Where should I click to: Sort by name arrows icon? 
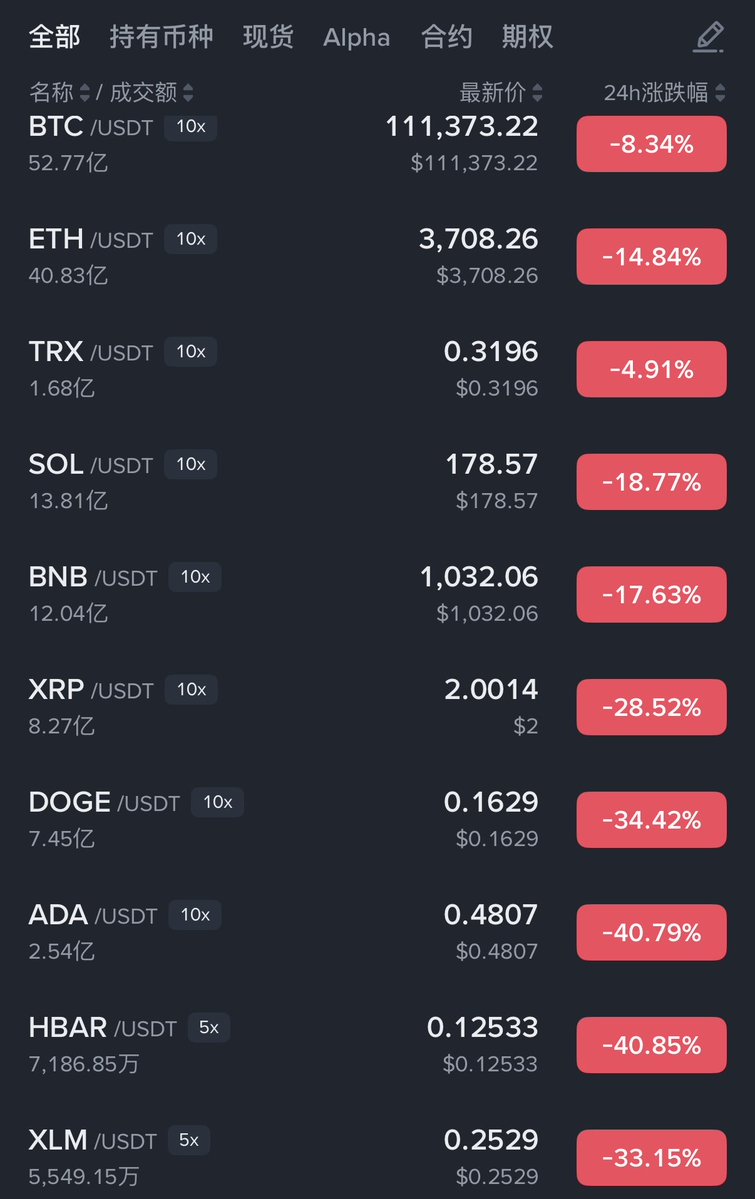[x=85, y=93]
